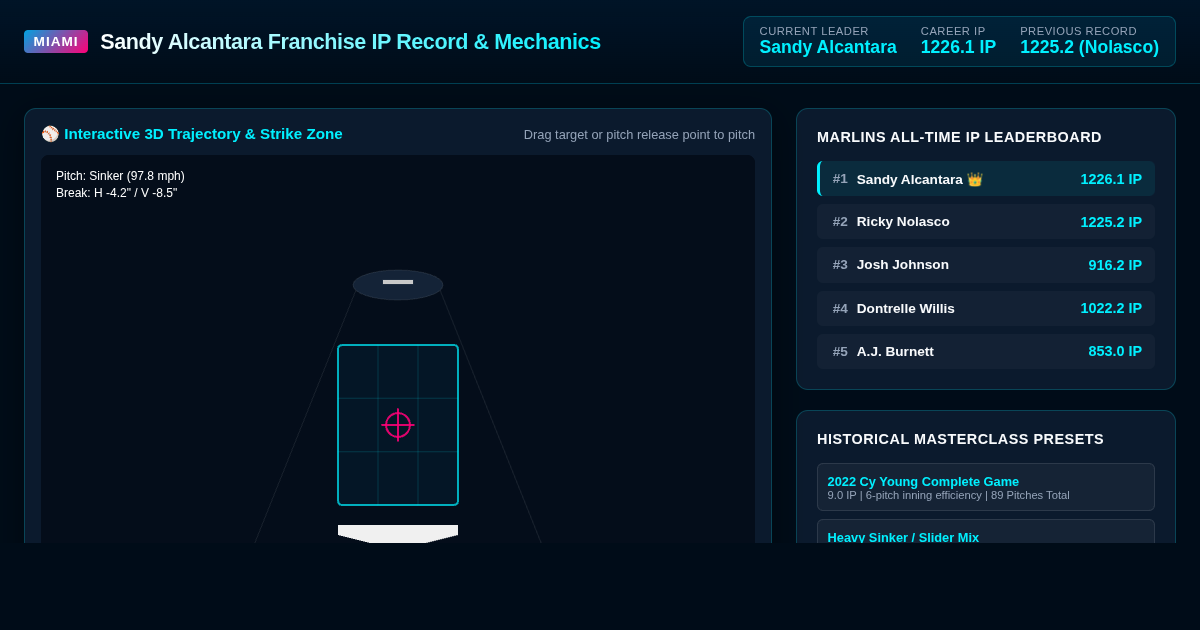This screenshot has width=1200, height=630.
Task: Select the #3 Josh Johnson leaderboard row
Action: click(x=986, y=265)
